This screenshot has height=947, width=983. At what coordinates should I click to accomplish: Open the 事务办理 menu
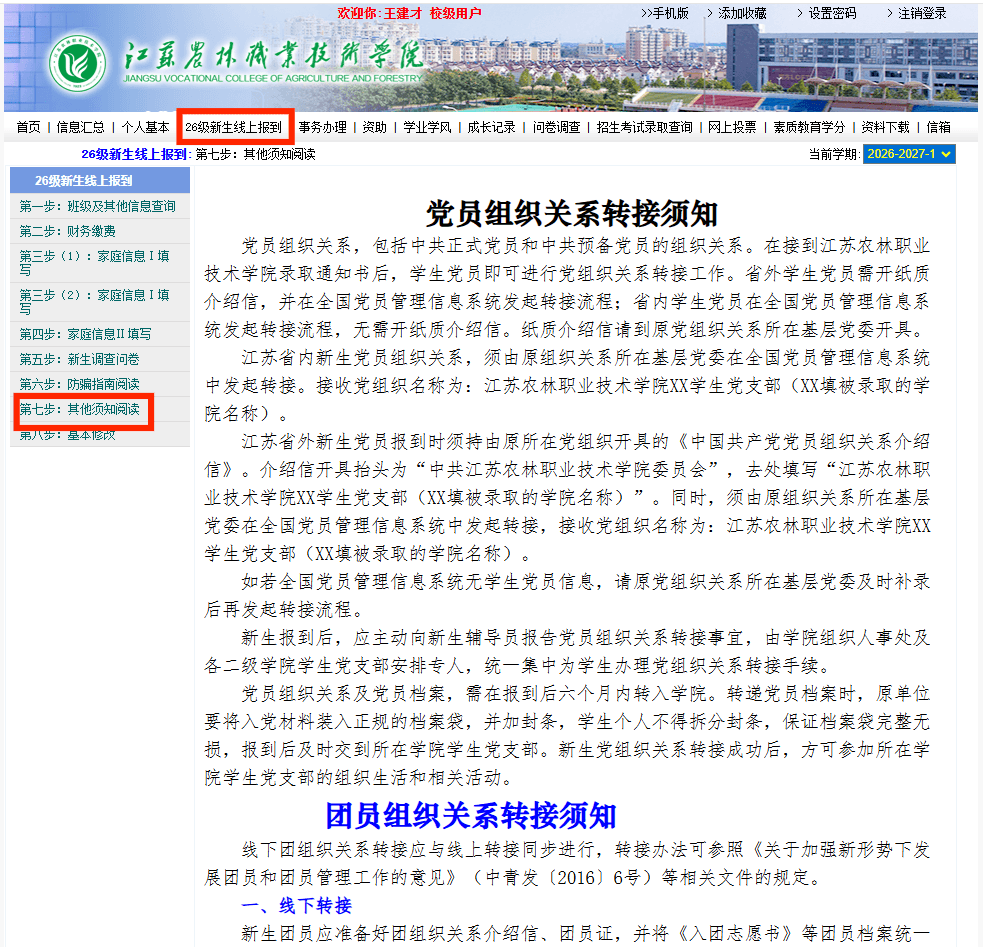click(x=322, y=127)
